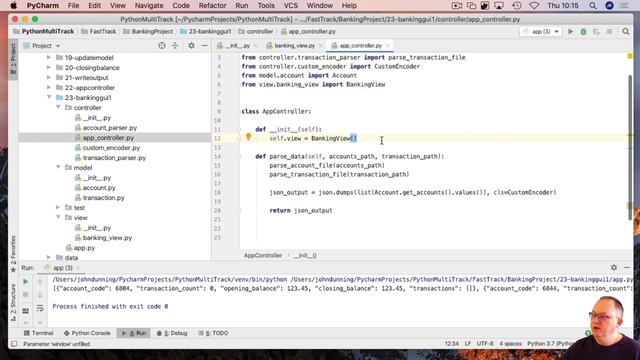Open banking_view.py in project tree

coord(107,238)
